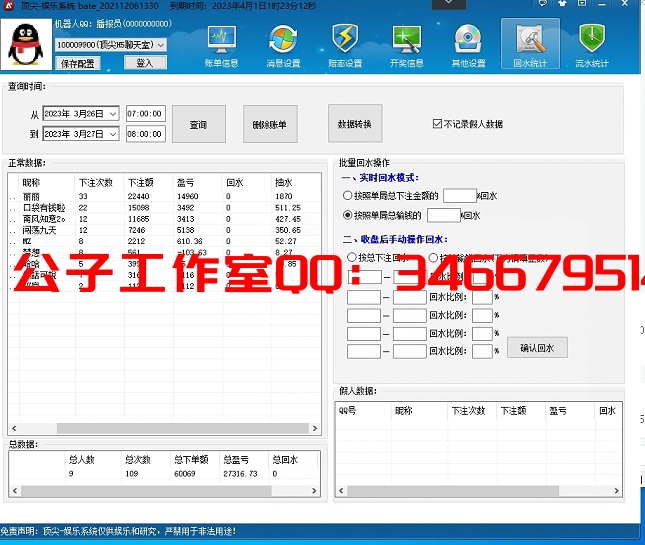
Task: Select 按照单局总输钱的 radio option
Action: 348,215
